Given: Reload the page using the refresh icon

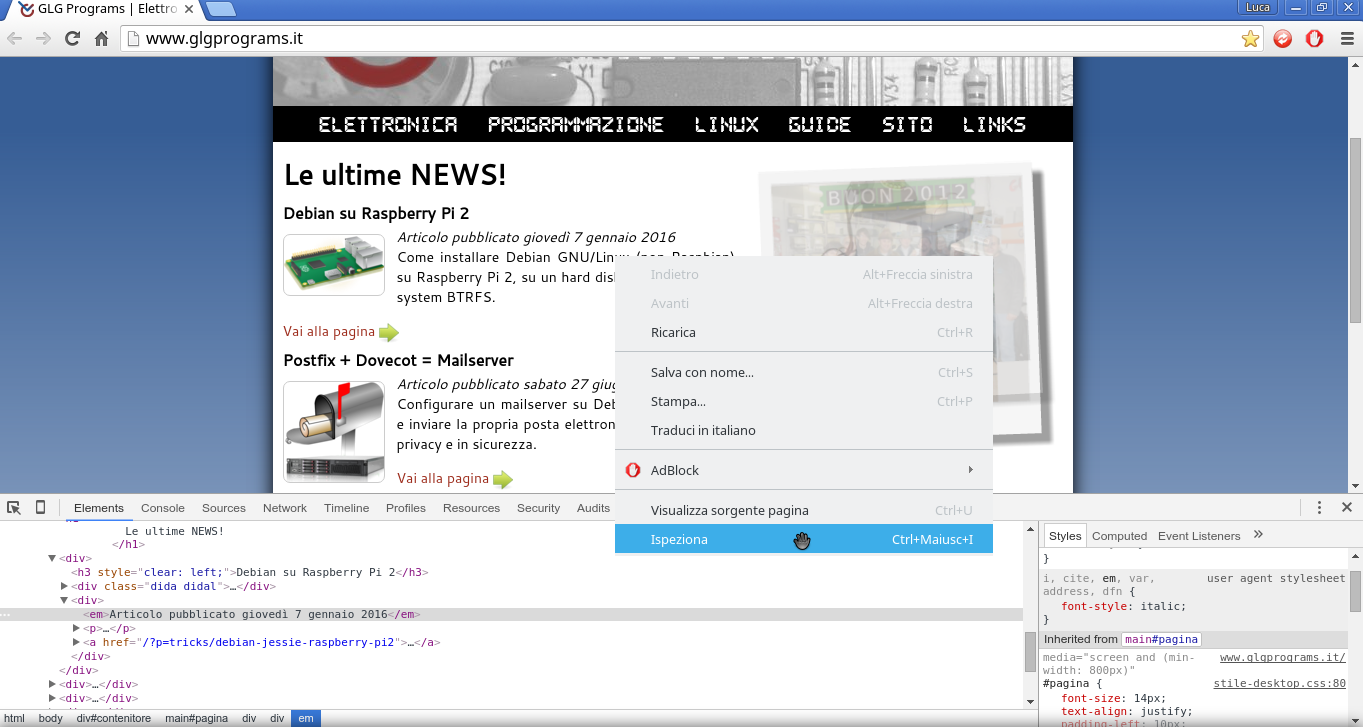Looking at the screenshot, I should [70, 39].
